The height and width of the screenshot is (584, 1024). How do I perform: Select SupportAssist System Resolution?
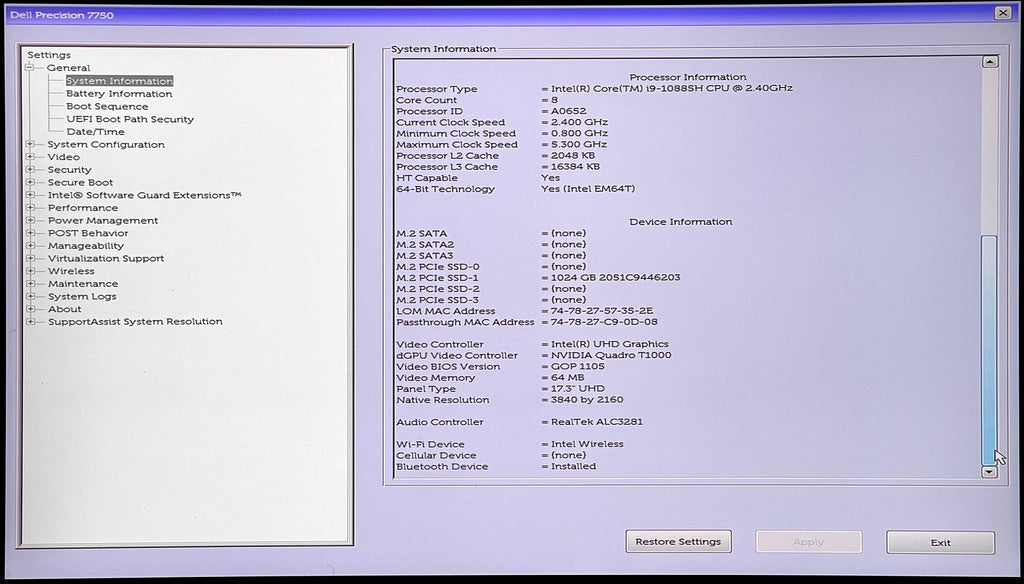coord(135,322)
